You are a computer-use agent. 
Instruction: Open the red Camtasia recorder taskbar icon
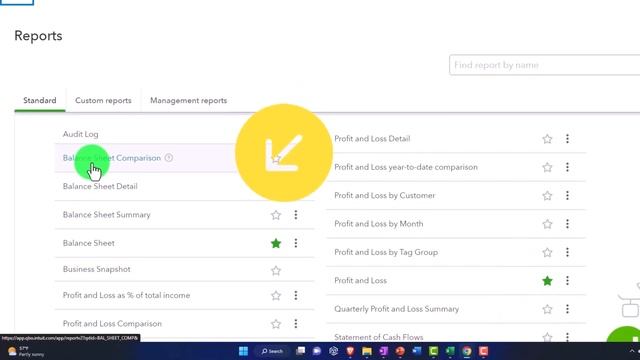tap(483, 351)
